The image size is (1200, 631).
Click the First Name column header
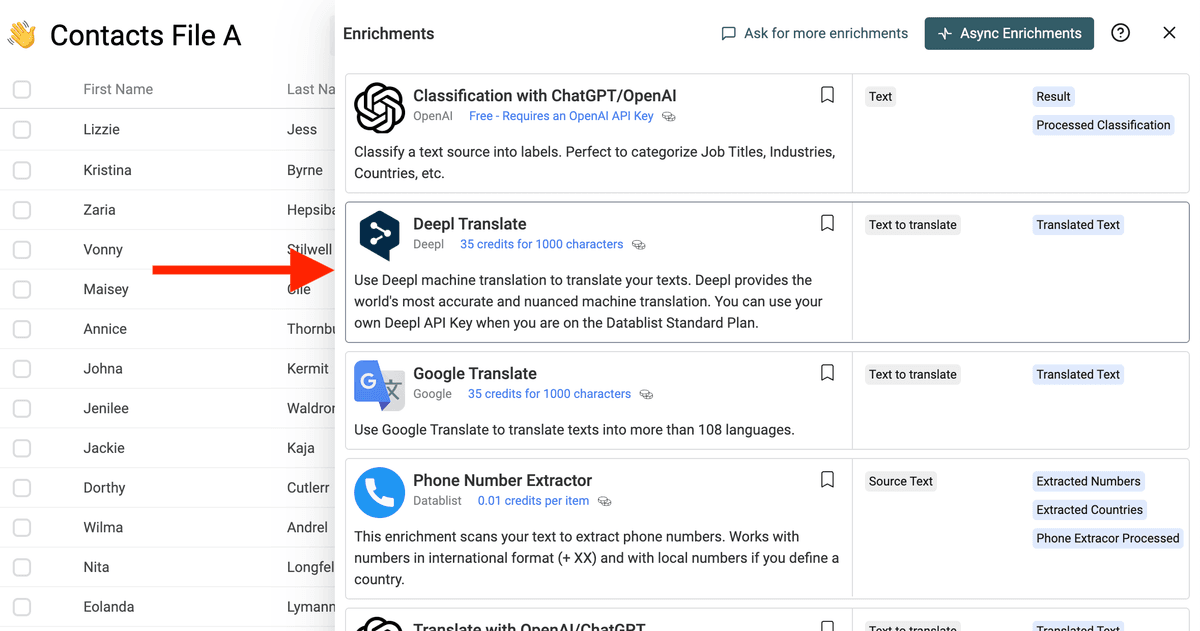tap(118, 89)
